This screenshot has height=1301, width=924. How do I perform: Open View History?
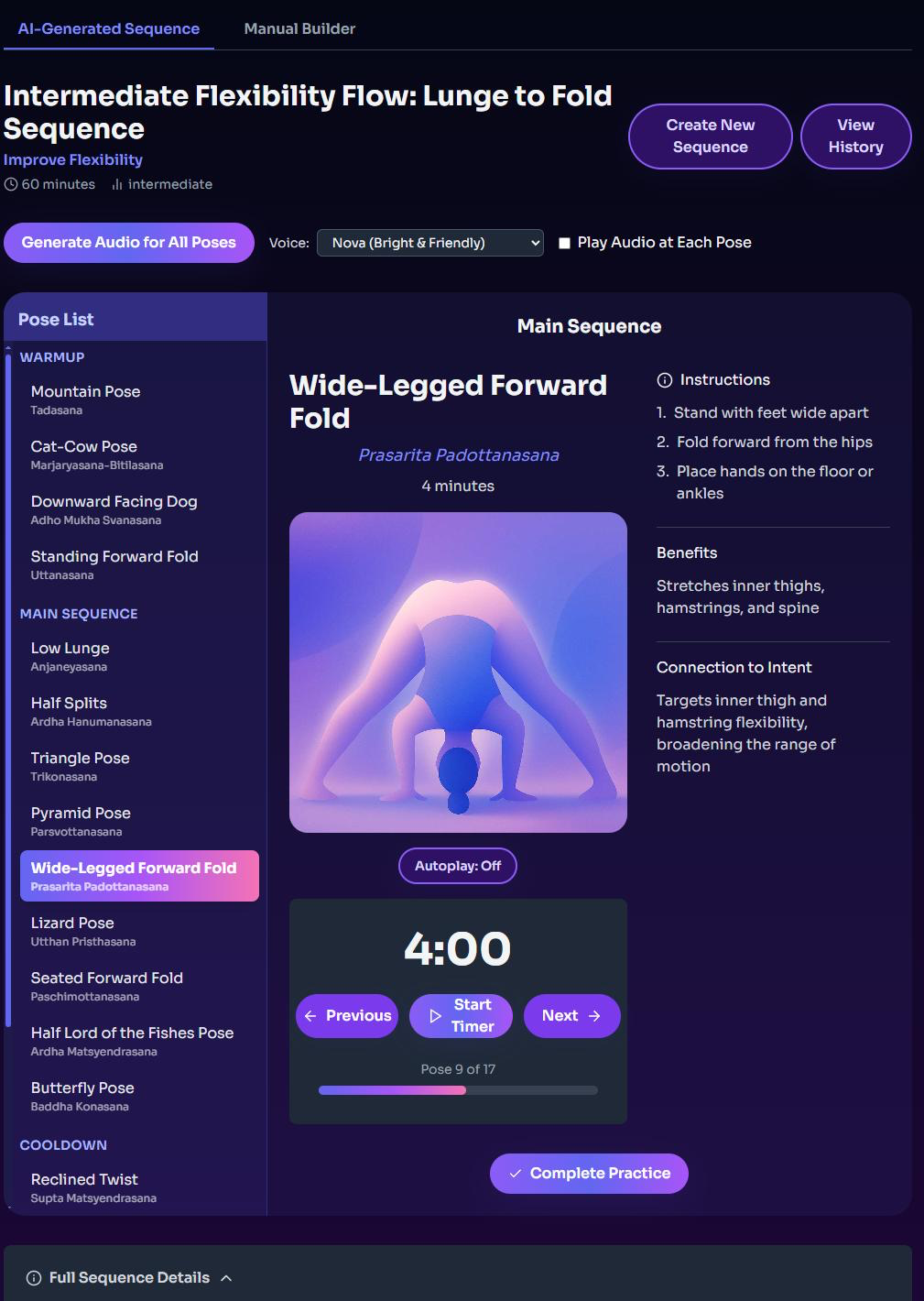coord(856,137)
